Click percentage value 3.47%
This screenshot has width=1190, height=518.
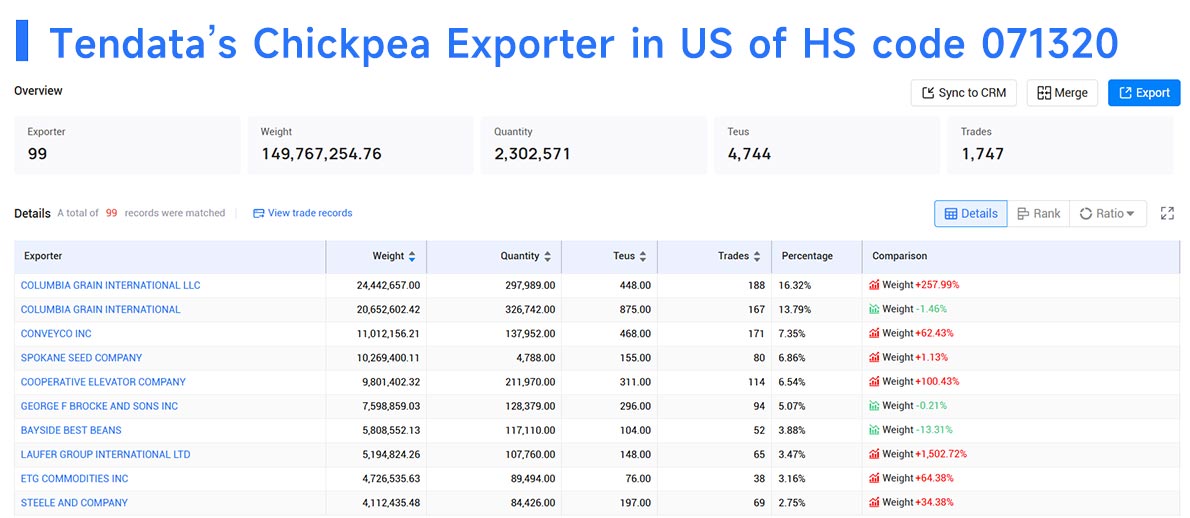(x=793, y=454)
